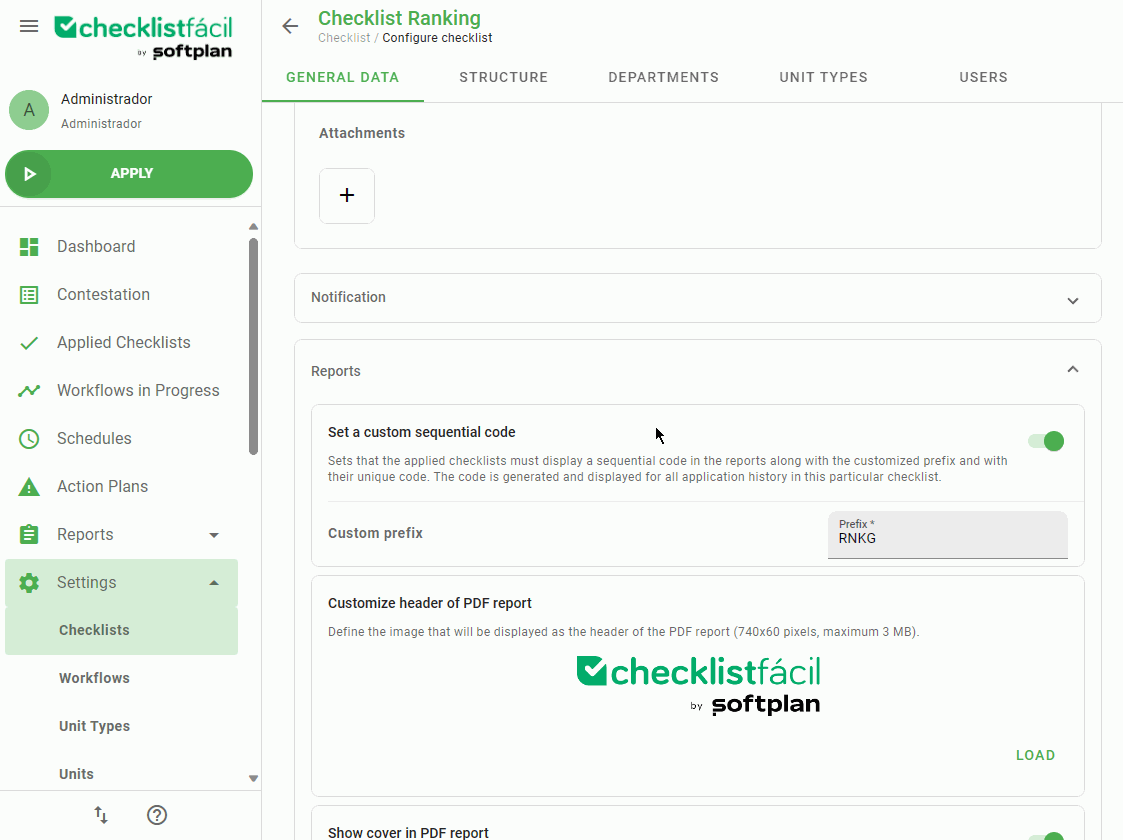Screen dimensions: 1123x840
Task: Click the Settings gear icon
Action: coord(29,583)
